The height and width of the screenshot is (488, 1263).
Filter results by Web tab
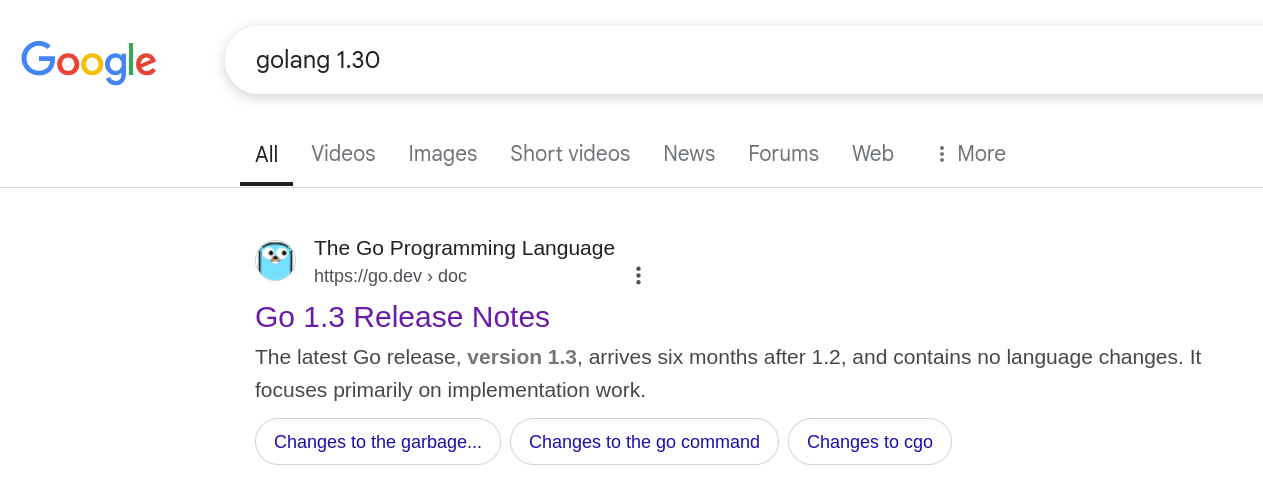click(x=872, y=154)
